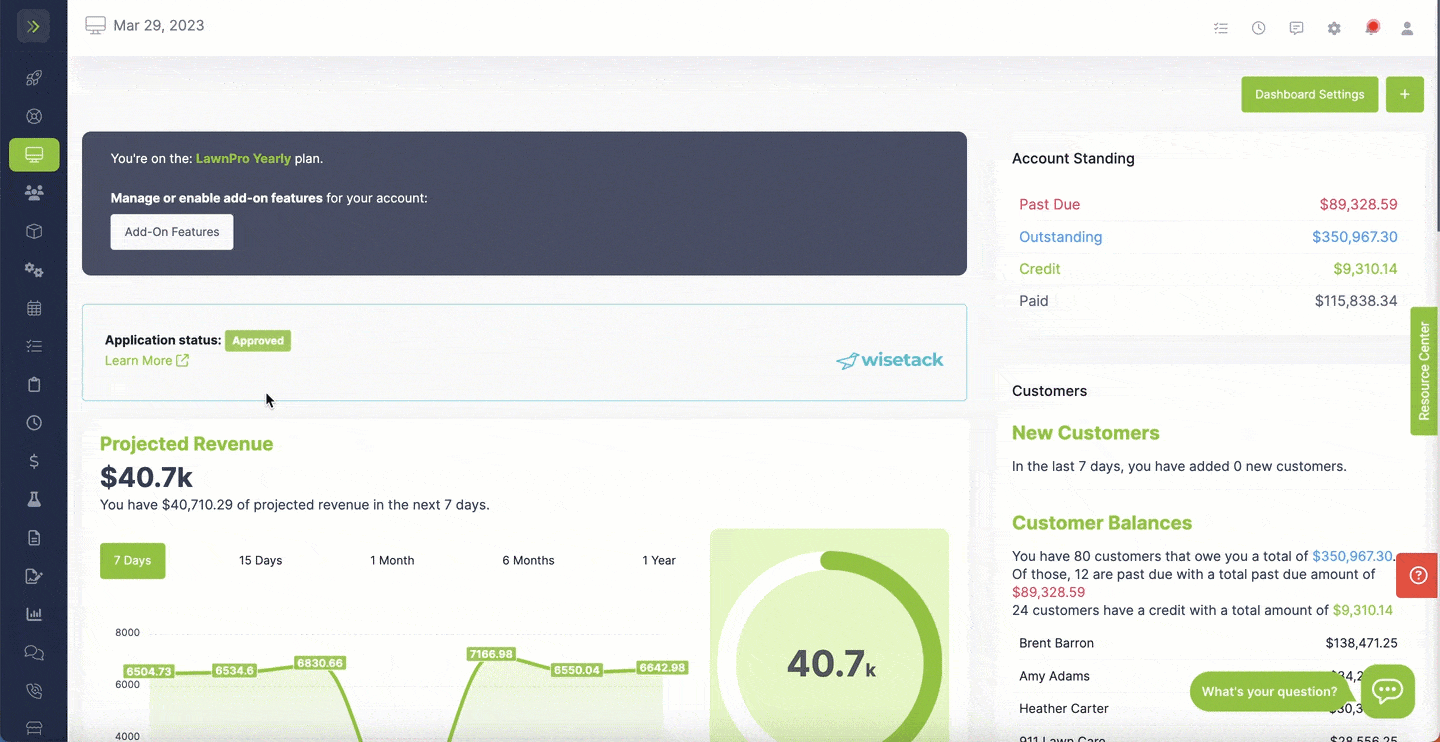This screenshot has height=742, width=1440.
Task: Select the highlighted dashboard monitor icon in sidebar
Action: pos(34,155)
